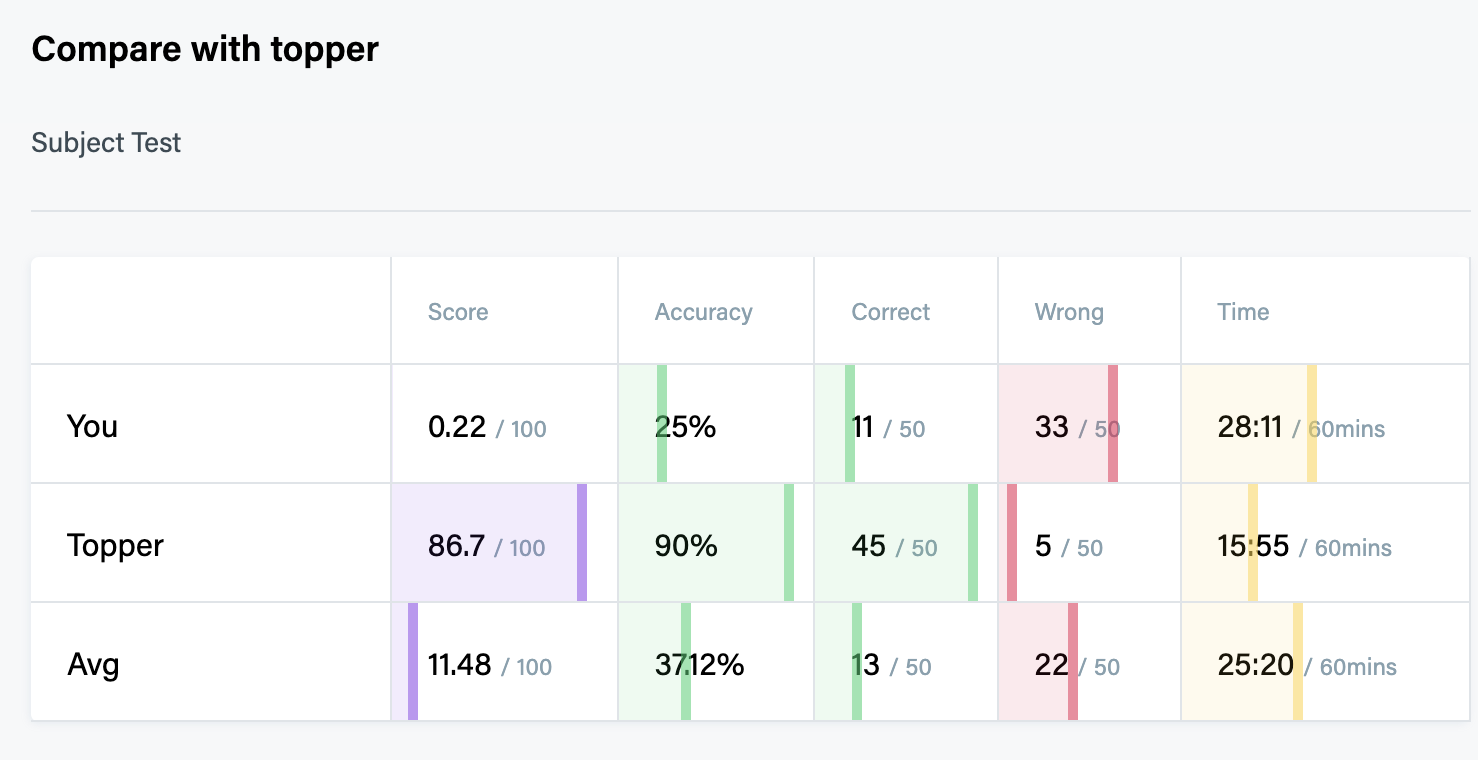Click the "Compare with topper" heading

point(205,49)
